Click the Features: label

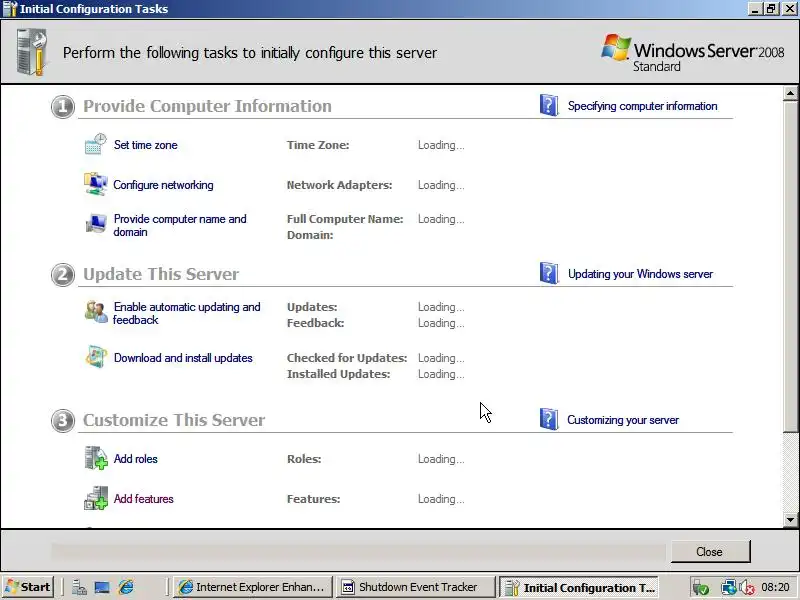pyautogui.click(x=313, y=499)
